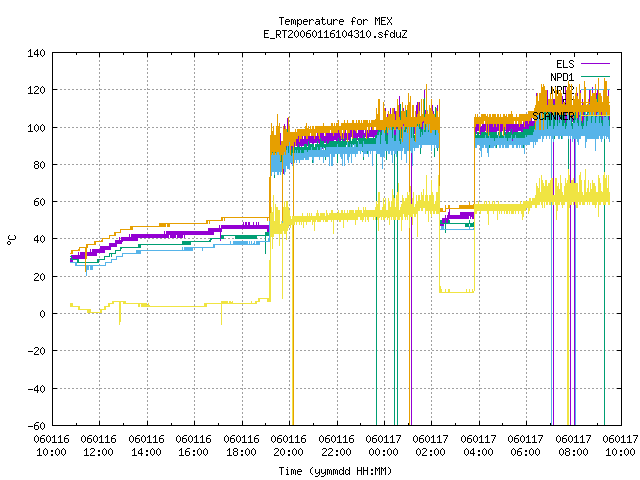Click the 140 y-axis tick label

point(36,53)
